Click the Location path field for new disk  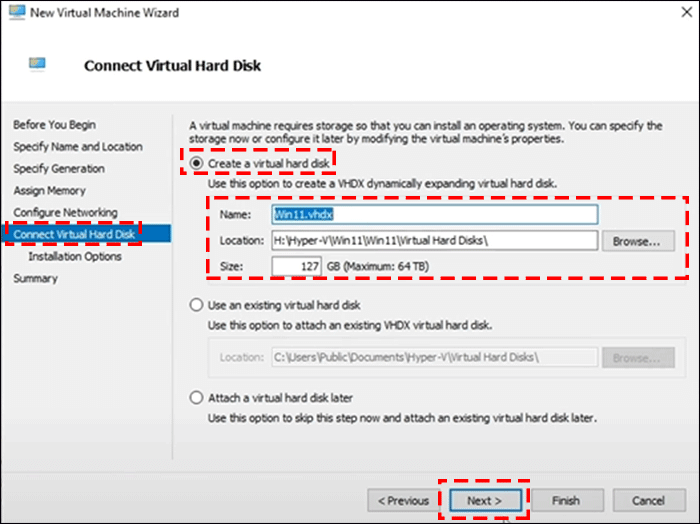click(x=434, y=241)
